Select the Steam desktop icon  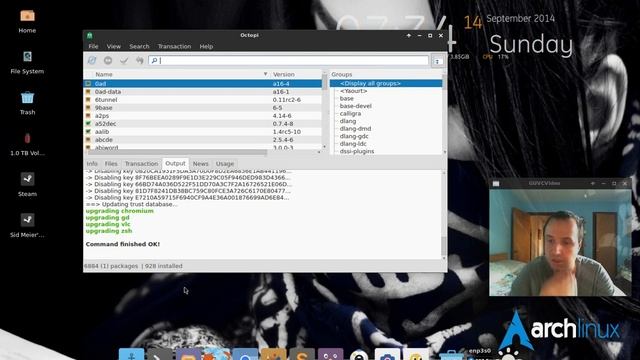(27, 184)
